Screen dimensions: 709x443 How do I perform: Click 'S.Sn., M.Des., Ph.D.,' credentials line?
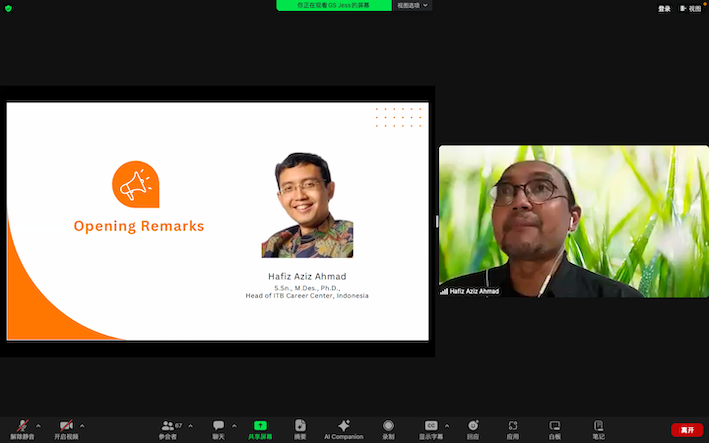coord(307,288)
